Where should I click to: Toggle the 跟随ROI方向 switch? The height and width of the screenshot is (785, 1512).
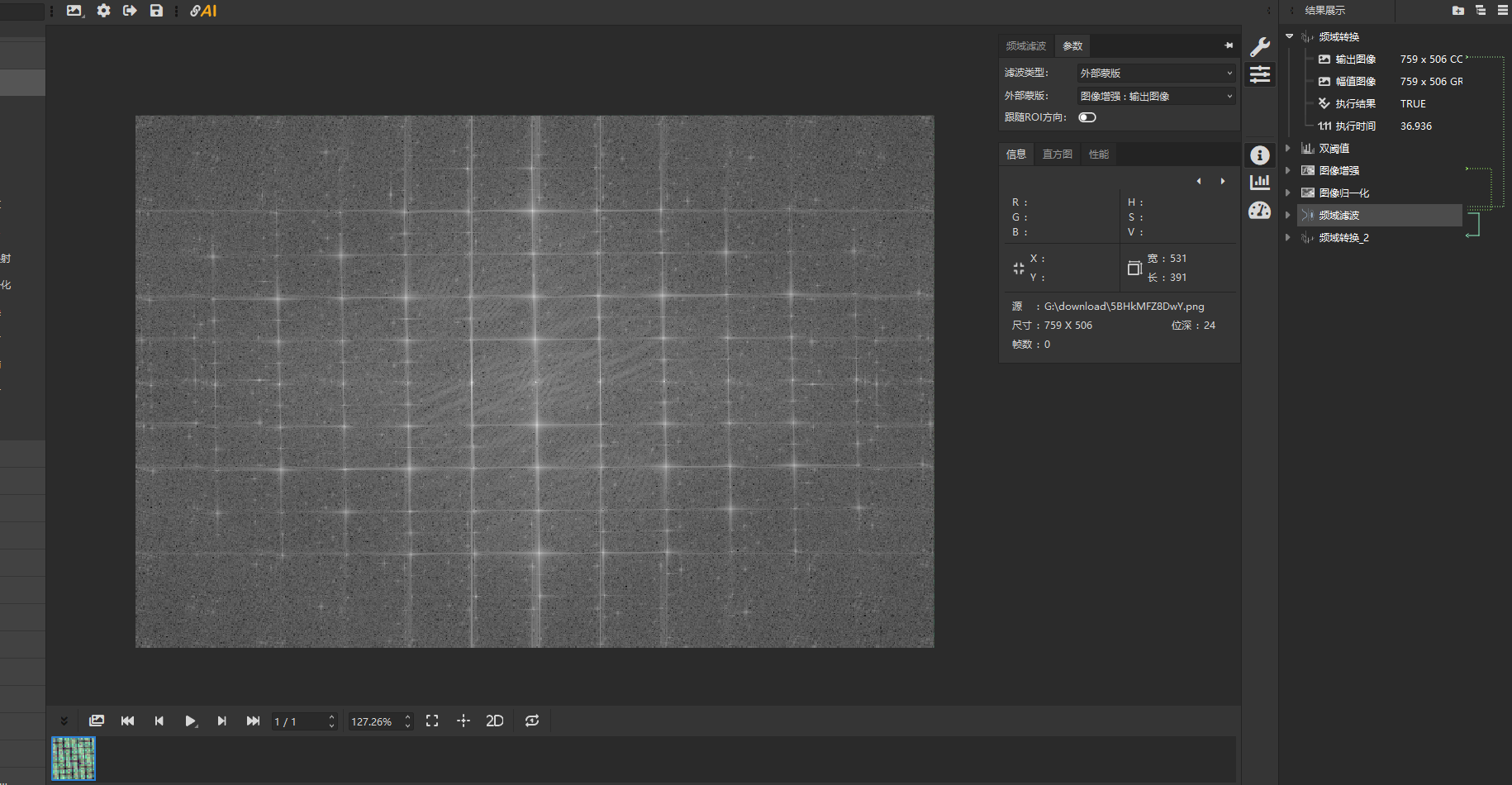coord(1087,117)
